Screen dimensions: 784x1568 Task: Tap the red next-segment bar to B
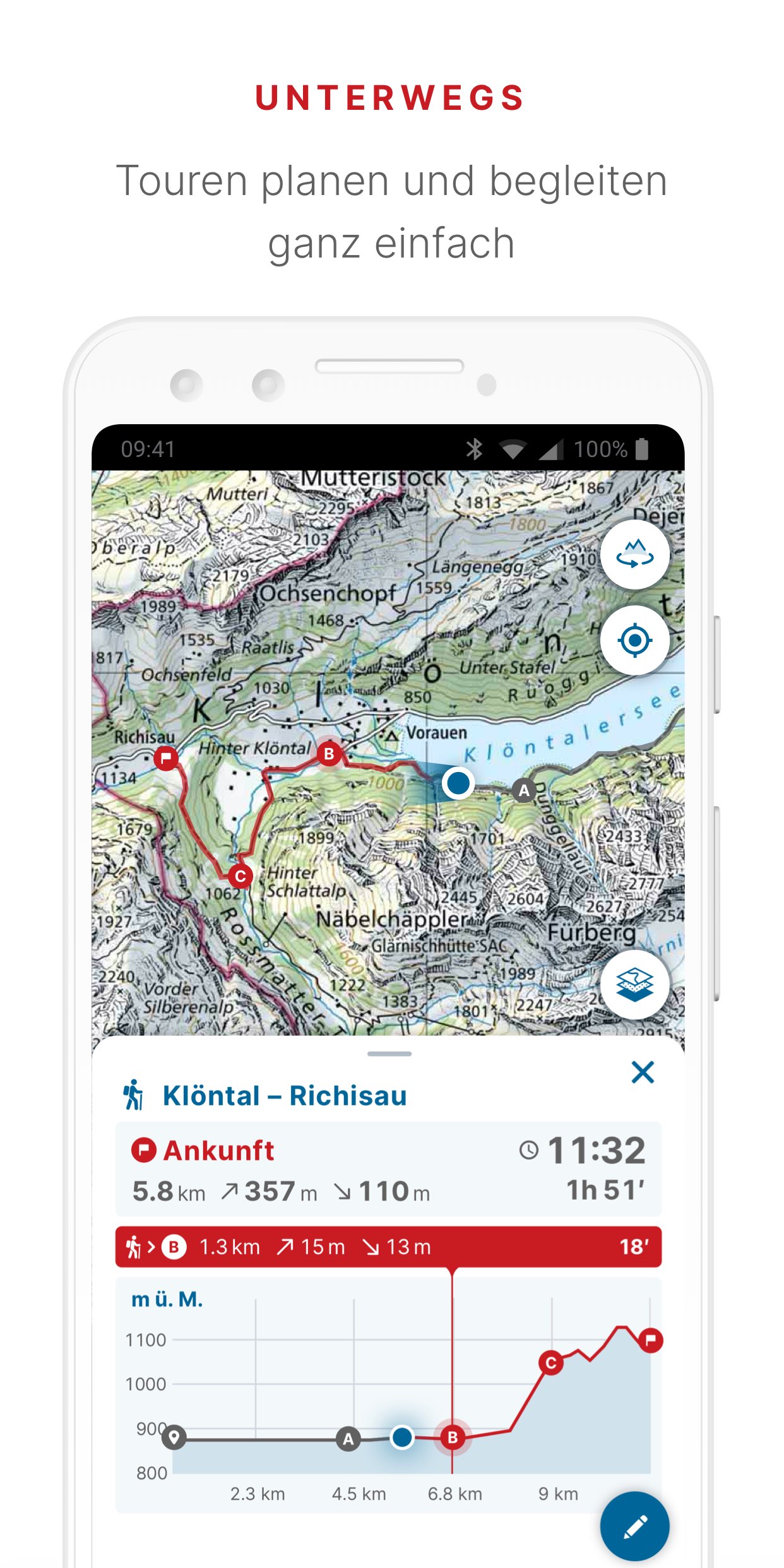[x=388, y=1247]
